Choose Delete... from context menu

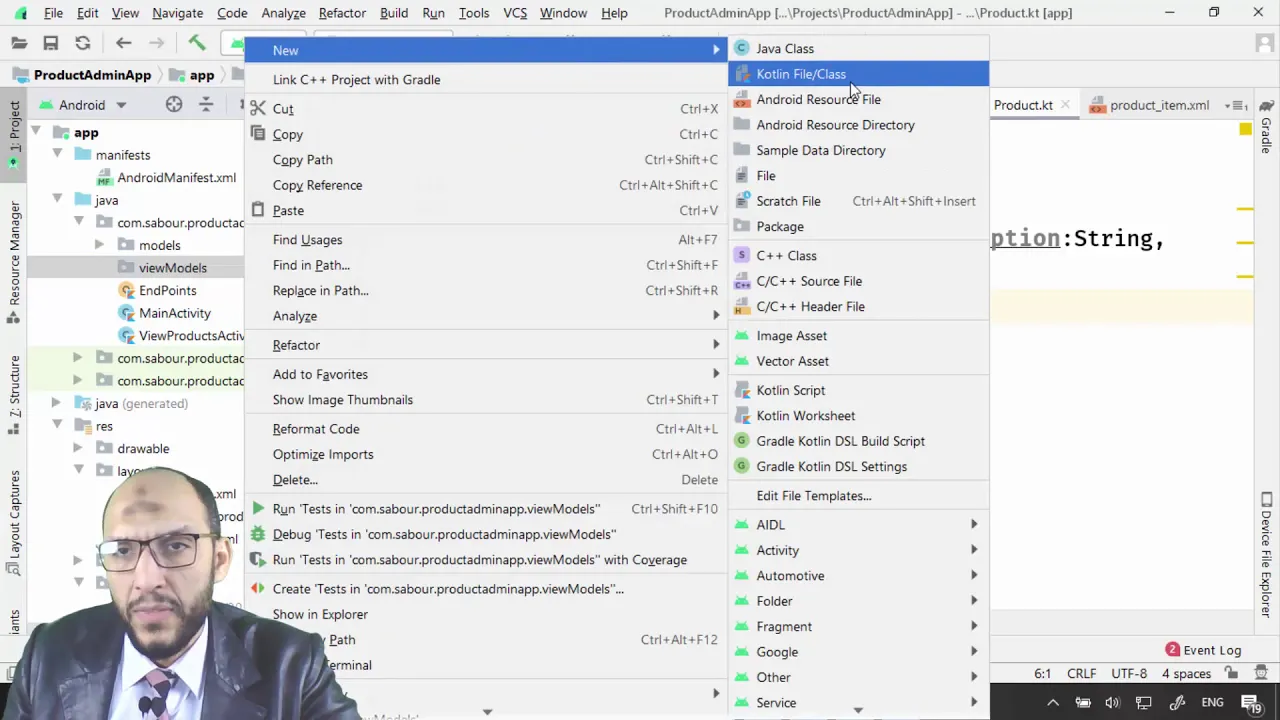click(486, 480)
